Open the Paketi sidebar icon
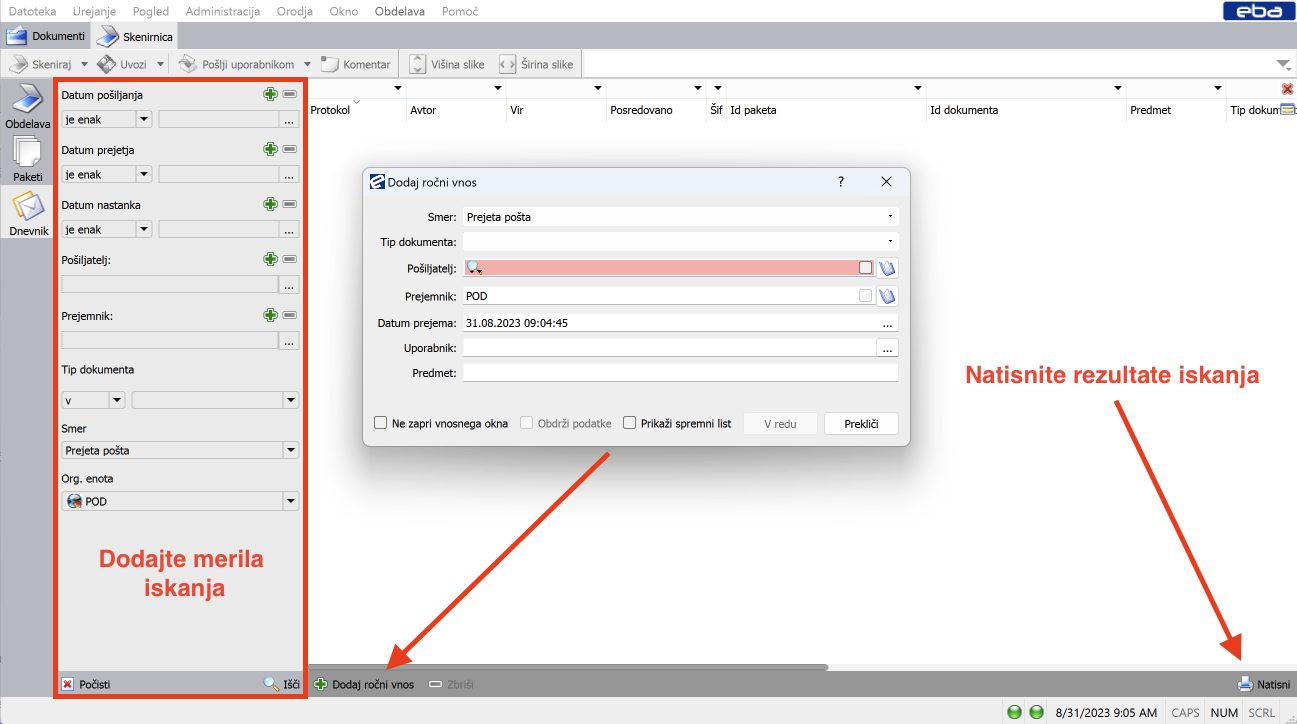1297x724 pixels. click(x=27, y=156)
